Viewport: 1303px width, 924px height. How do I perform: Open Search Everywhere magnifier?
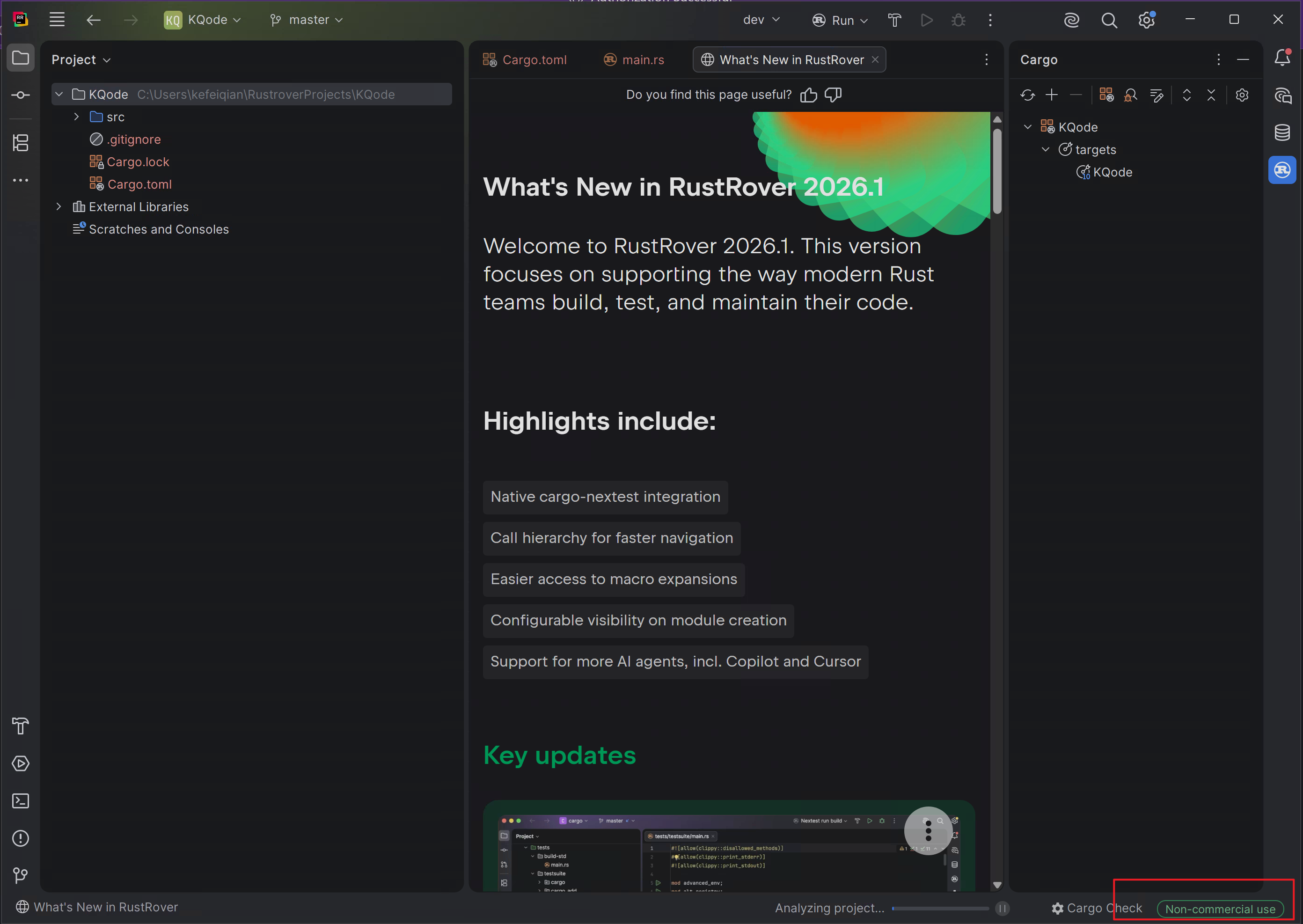1109,20
